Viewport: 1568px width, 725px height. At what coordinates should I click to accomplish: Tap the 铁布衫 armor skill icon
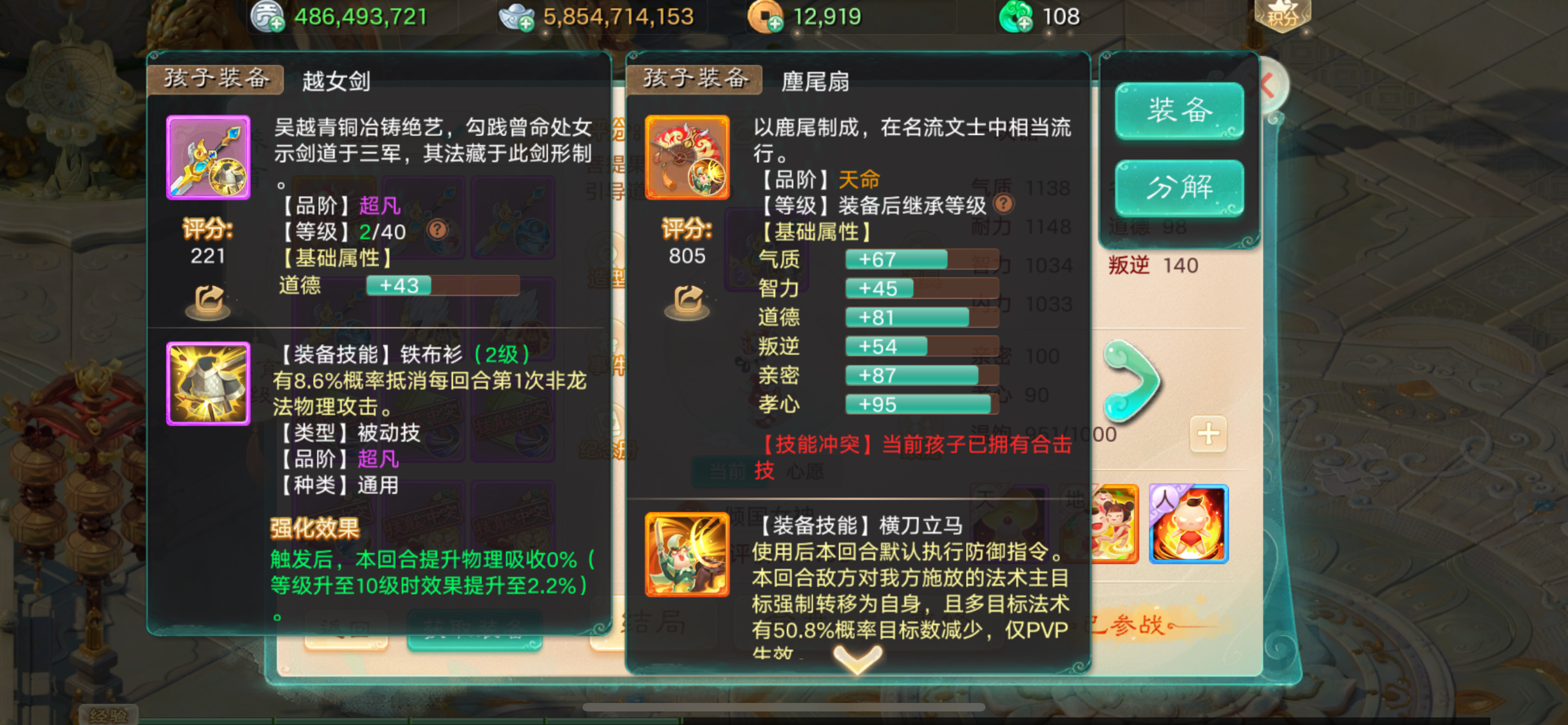click(208, 383)
